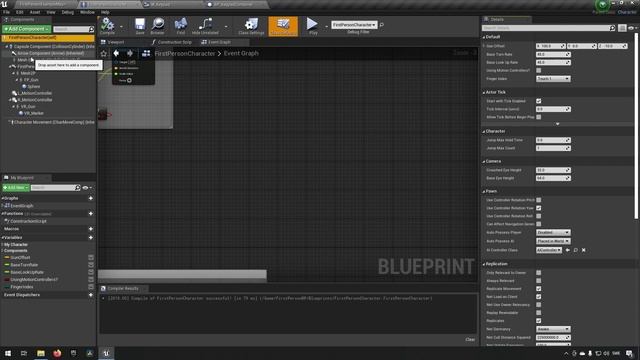
Task: Open the notification center in the taskbar
Action: click(629, 353)
